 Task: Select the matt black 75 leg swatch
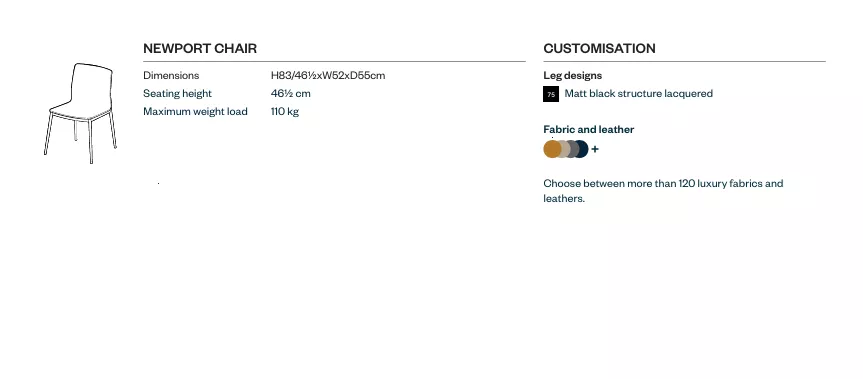(551, 94)
